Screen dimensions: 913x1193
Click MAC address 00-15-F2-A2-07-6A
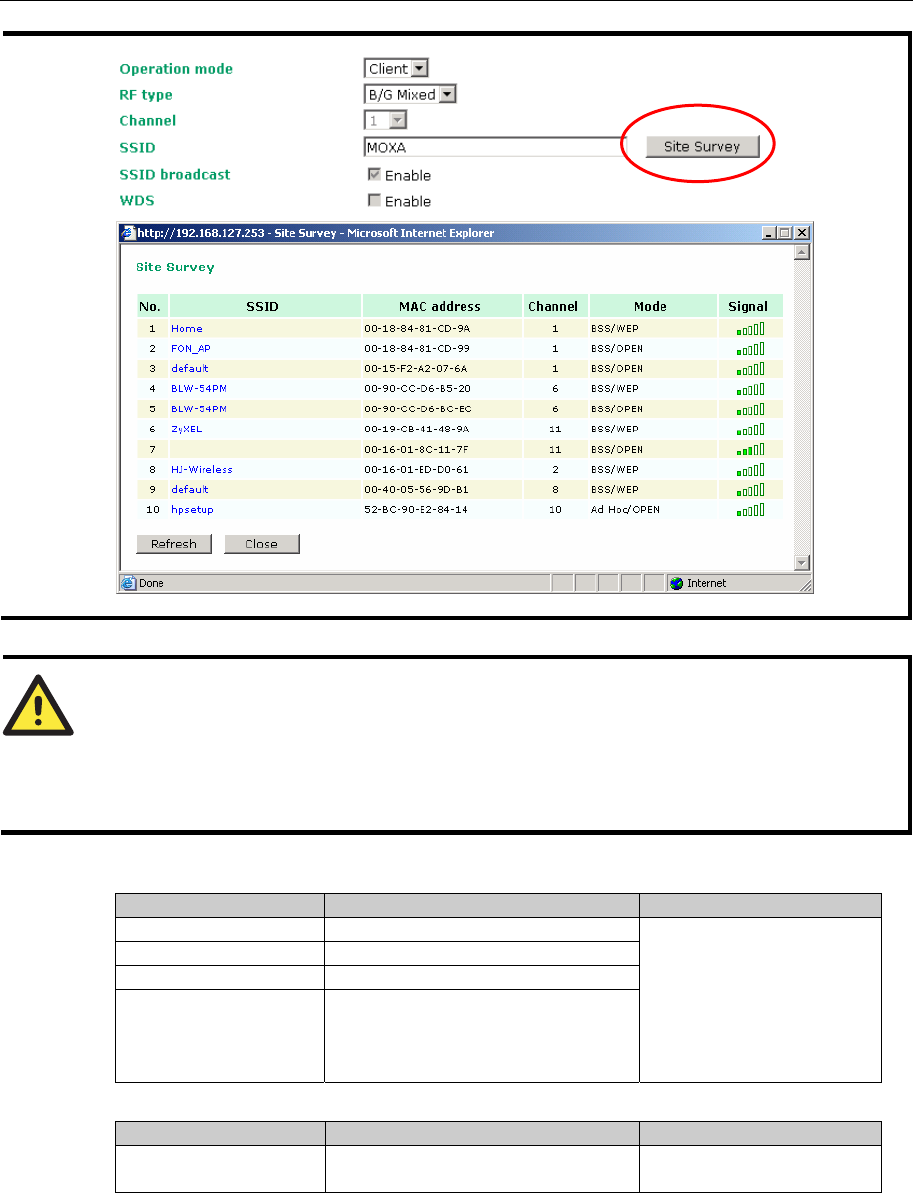(415, 368)
